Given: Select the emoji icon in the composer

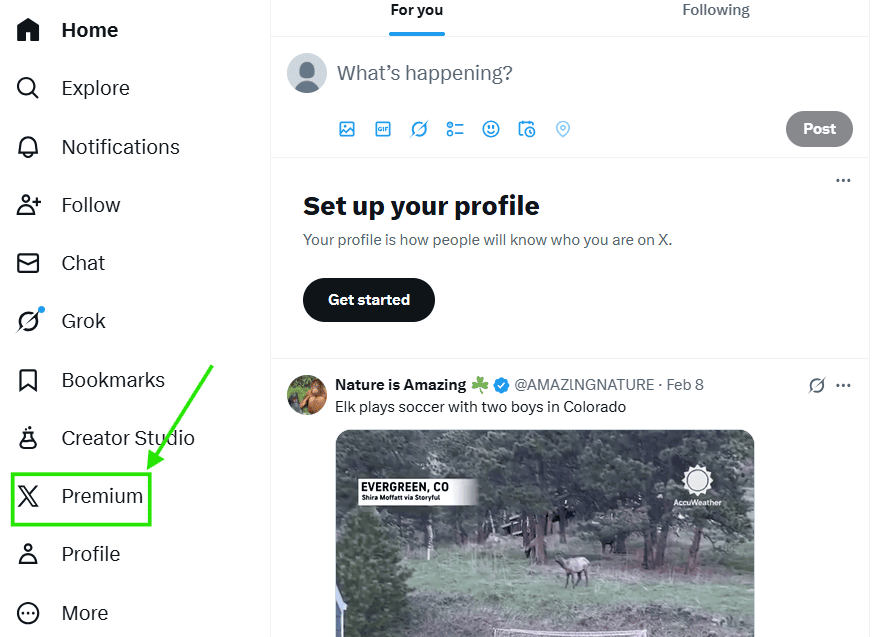Looking at the screenshot, I should coord(491,129).
